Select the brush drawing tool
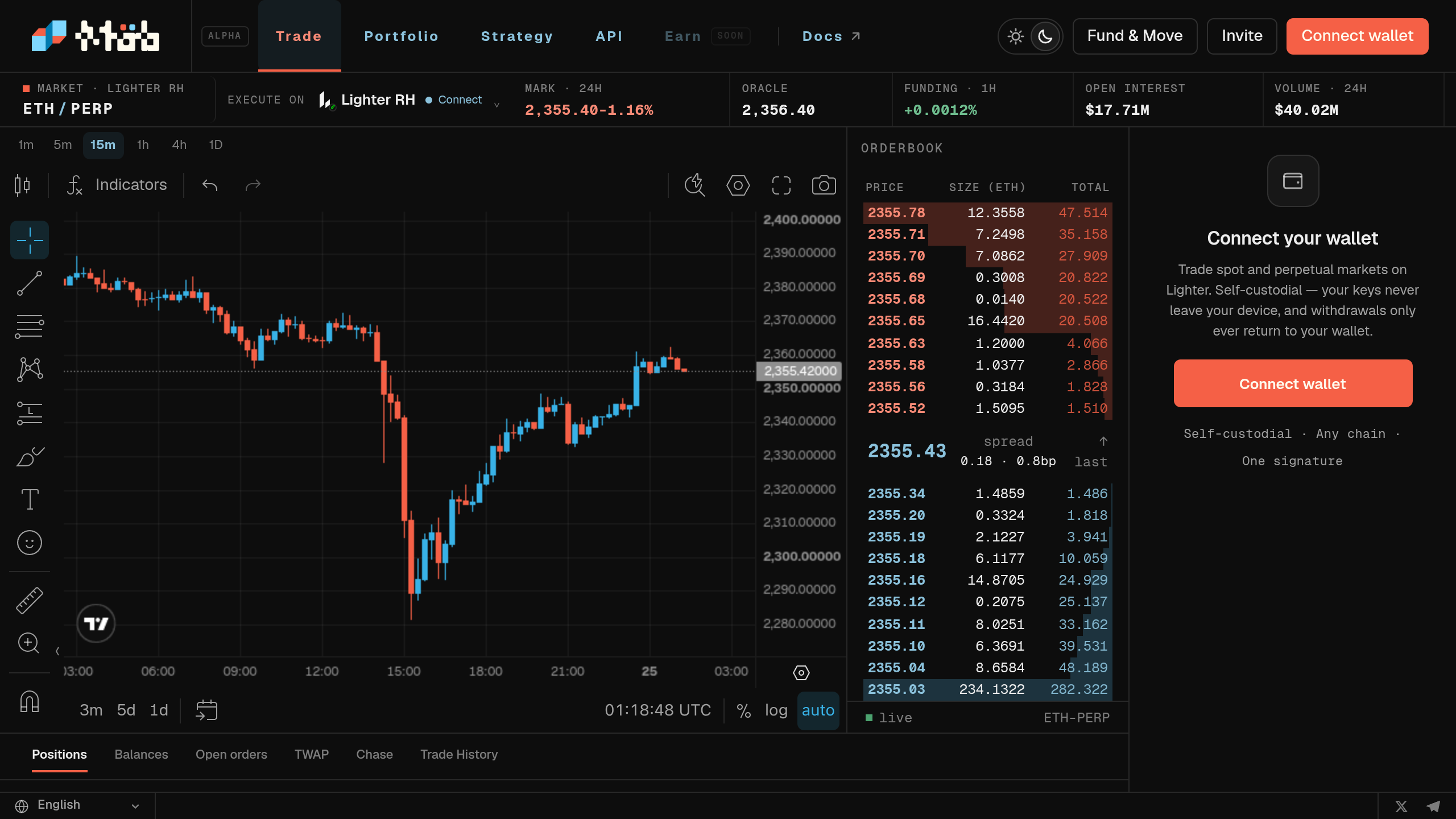The height and width of the screenshot is (819, 1456). coord(30,456)
